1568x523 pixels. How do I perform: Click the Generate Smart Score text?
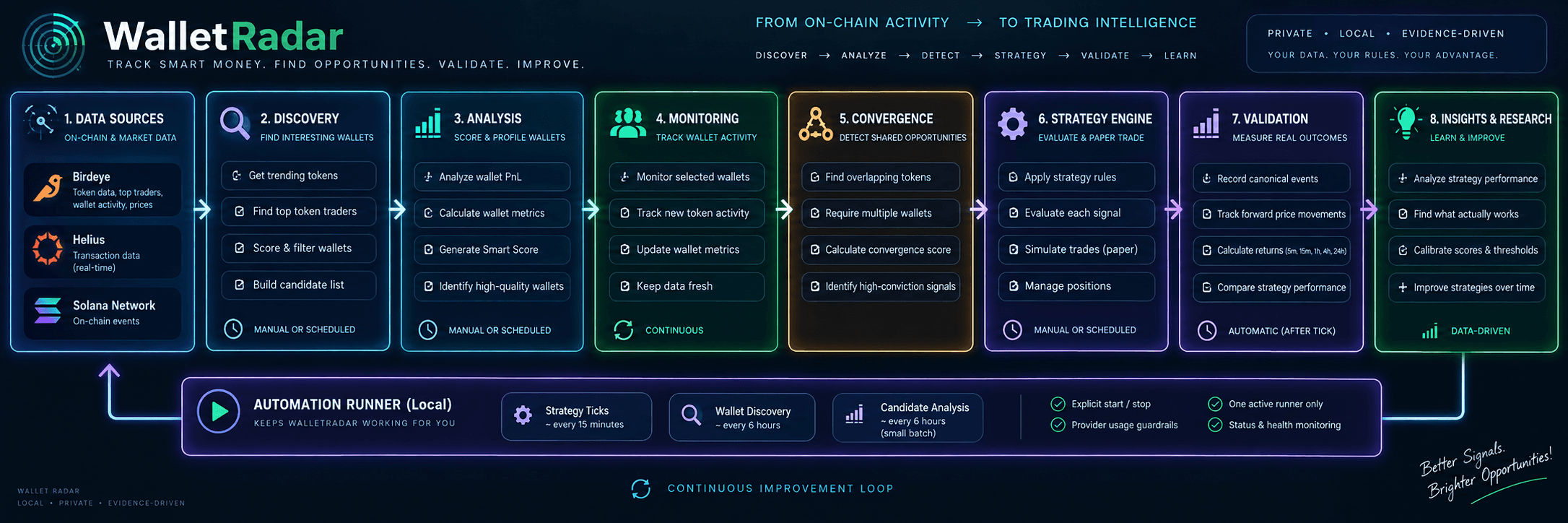(489, 249)
